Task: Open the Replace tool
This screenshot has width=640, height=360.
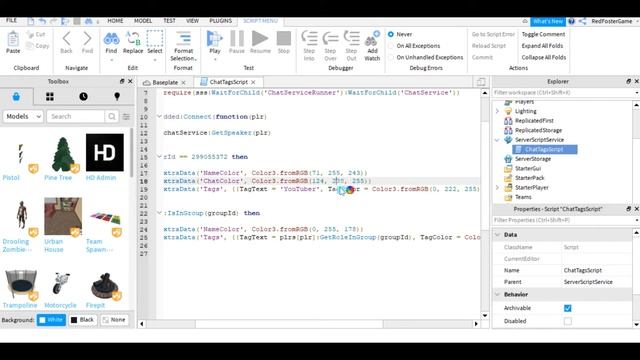Action: point(133,39)
